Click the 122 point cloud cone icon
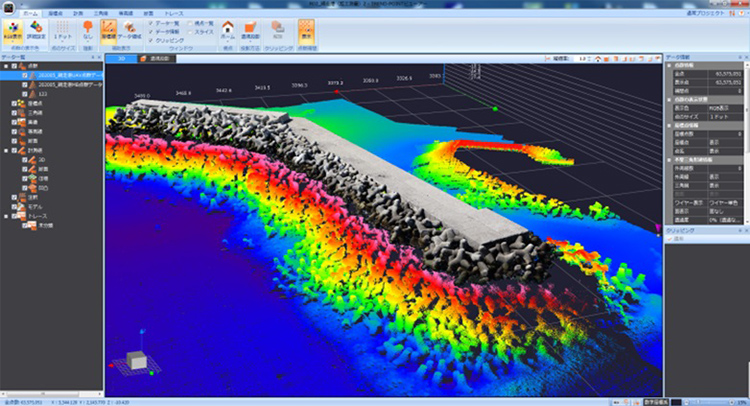The width and height of the screenshot is (750, 406). [x=32, y=94]
